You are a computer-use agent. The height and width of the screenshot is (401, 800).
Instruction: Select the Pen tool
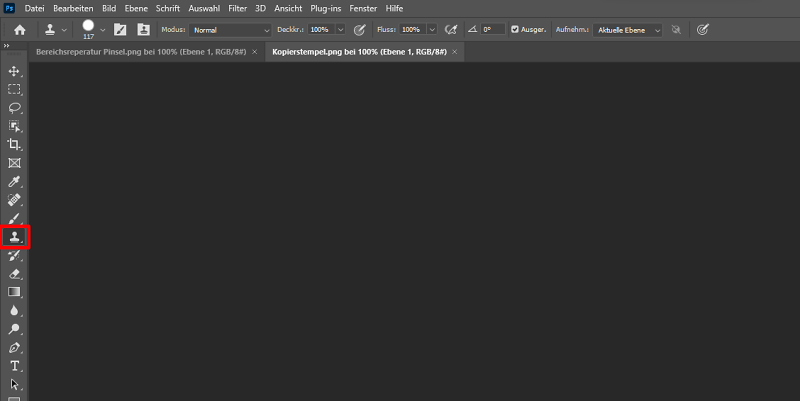[x=15, y=347]
